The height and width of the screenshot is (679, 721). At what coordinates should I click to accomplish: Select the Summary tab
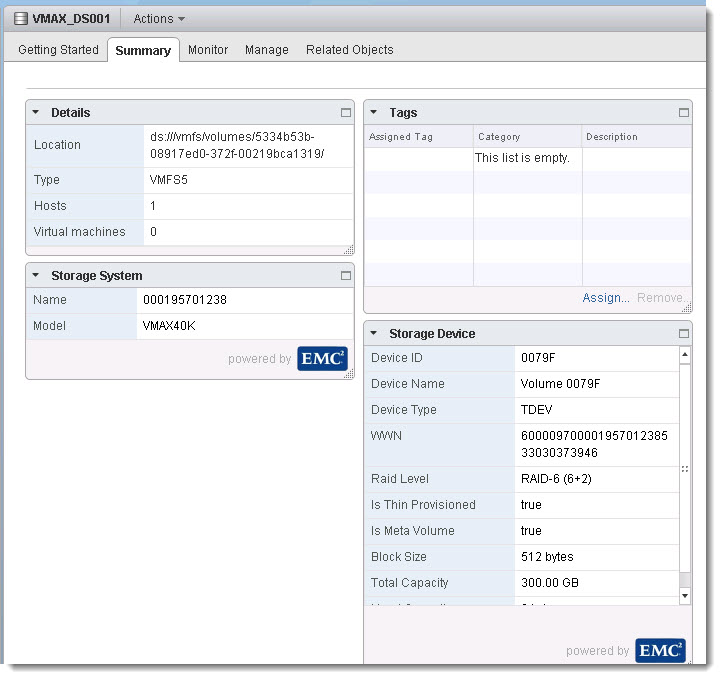143,50
